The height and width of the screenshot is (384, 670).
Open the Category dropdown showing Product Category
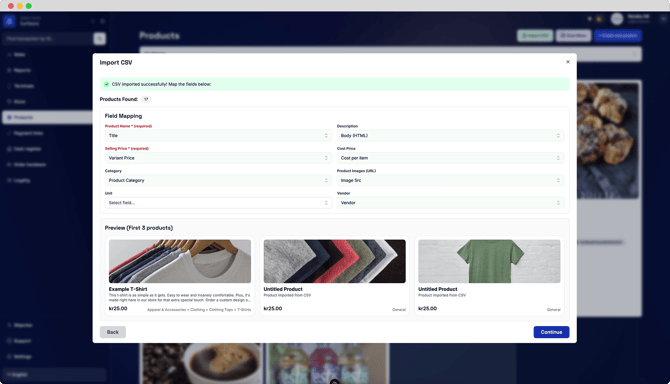218,180
